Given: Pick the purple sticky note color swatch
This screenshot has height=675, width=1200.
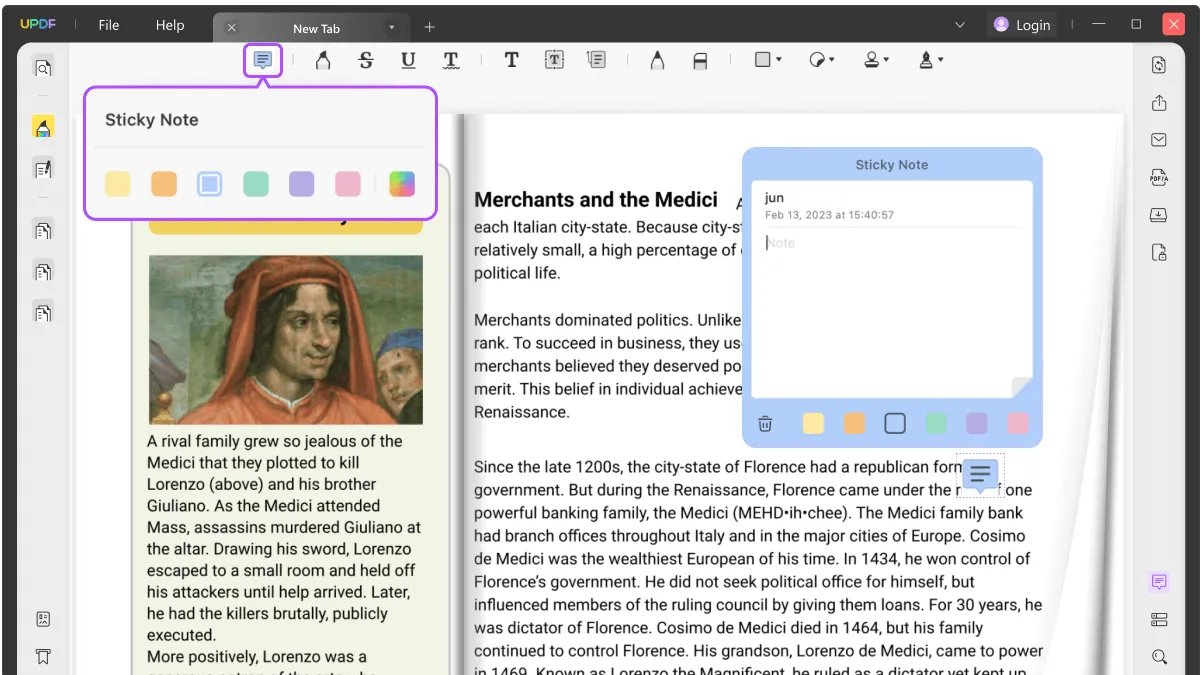Looking at the screenshot, I should [x=301, y=184].
